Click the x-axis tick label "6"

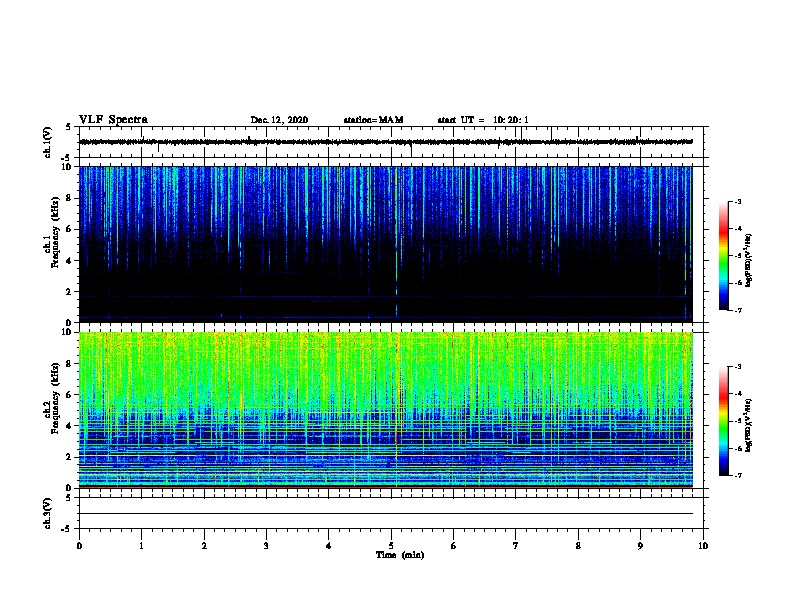pyautogui.click(x=454, y=545)
